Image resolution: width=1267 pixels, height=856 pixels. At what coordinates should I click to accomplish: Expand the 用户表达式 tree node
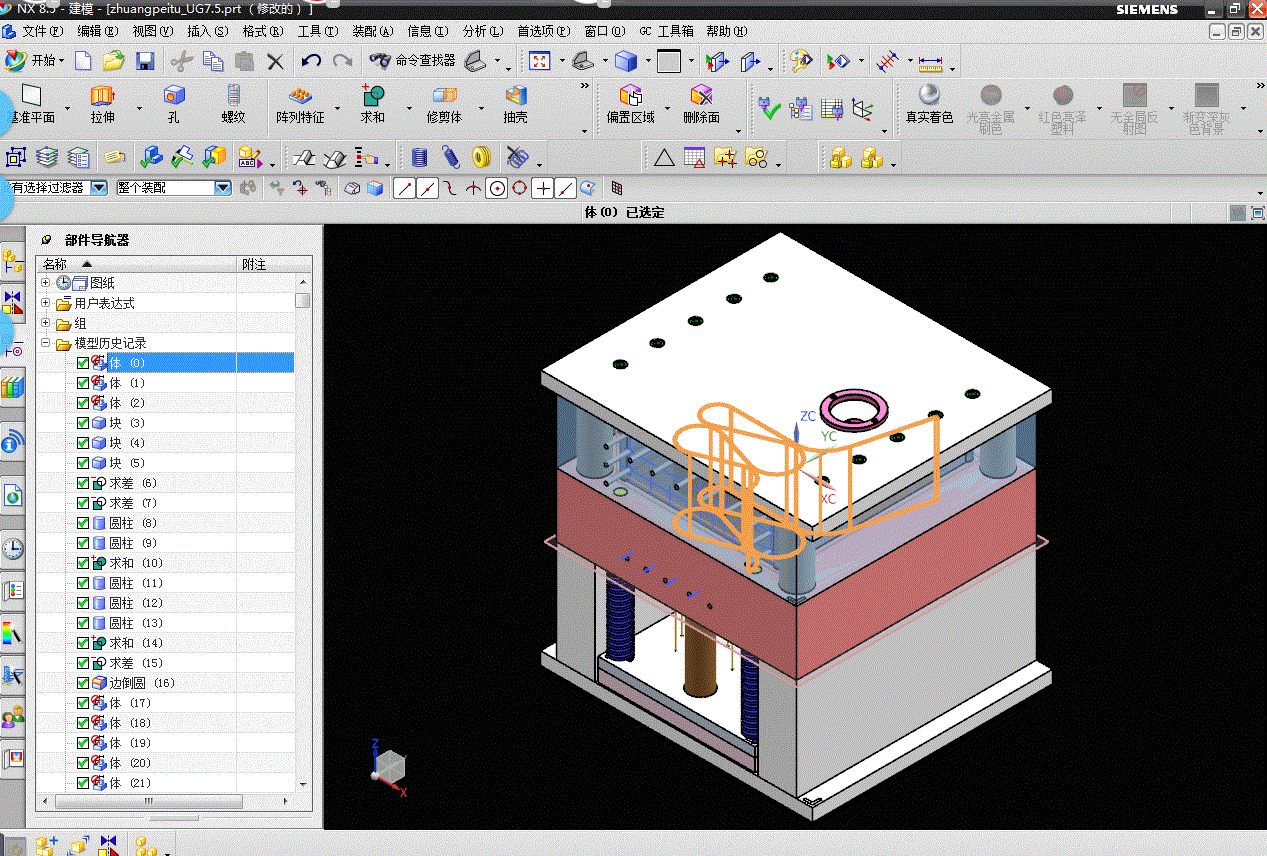pyautogui.click(x=46, y=303)
